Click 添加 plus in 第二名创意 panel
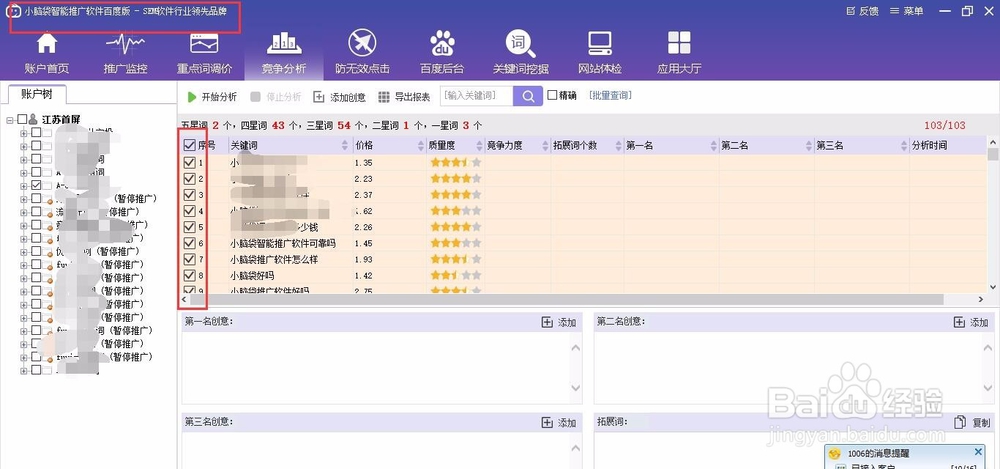Image resolution: width=1000 pixels, height=469 pixels. click(959, 322)
